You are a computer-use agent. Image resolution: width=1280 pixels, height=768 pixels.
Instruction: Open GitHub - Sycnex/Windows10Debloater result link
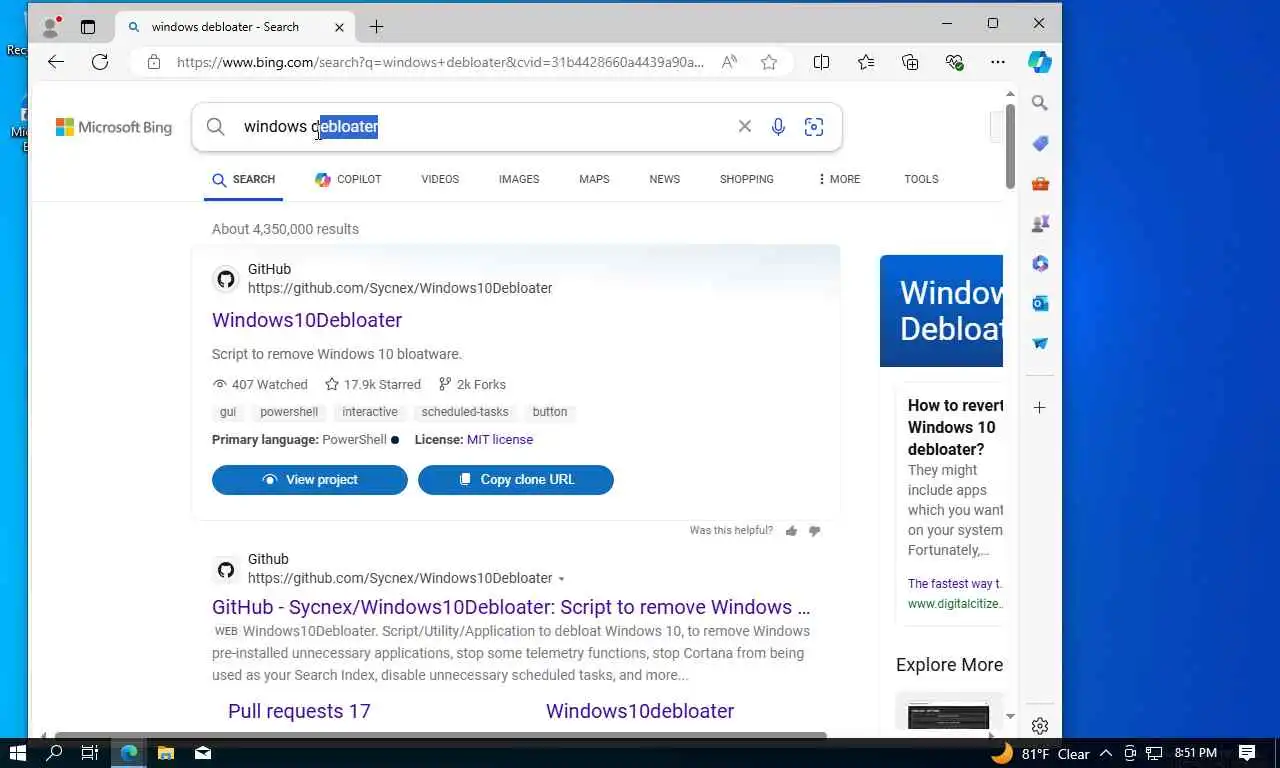click(x=511, y=607)
